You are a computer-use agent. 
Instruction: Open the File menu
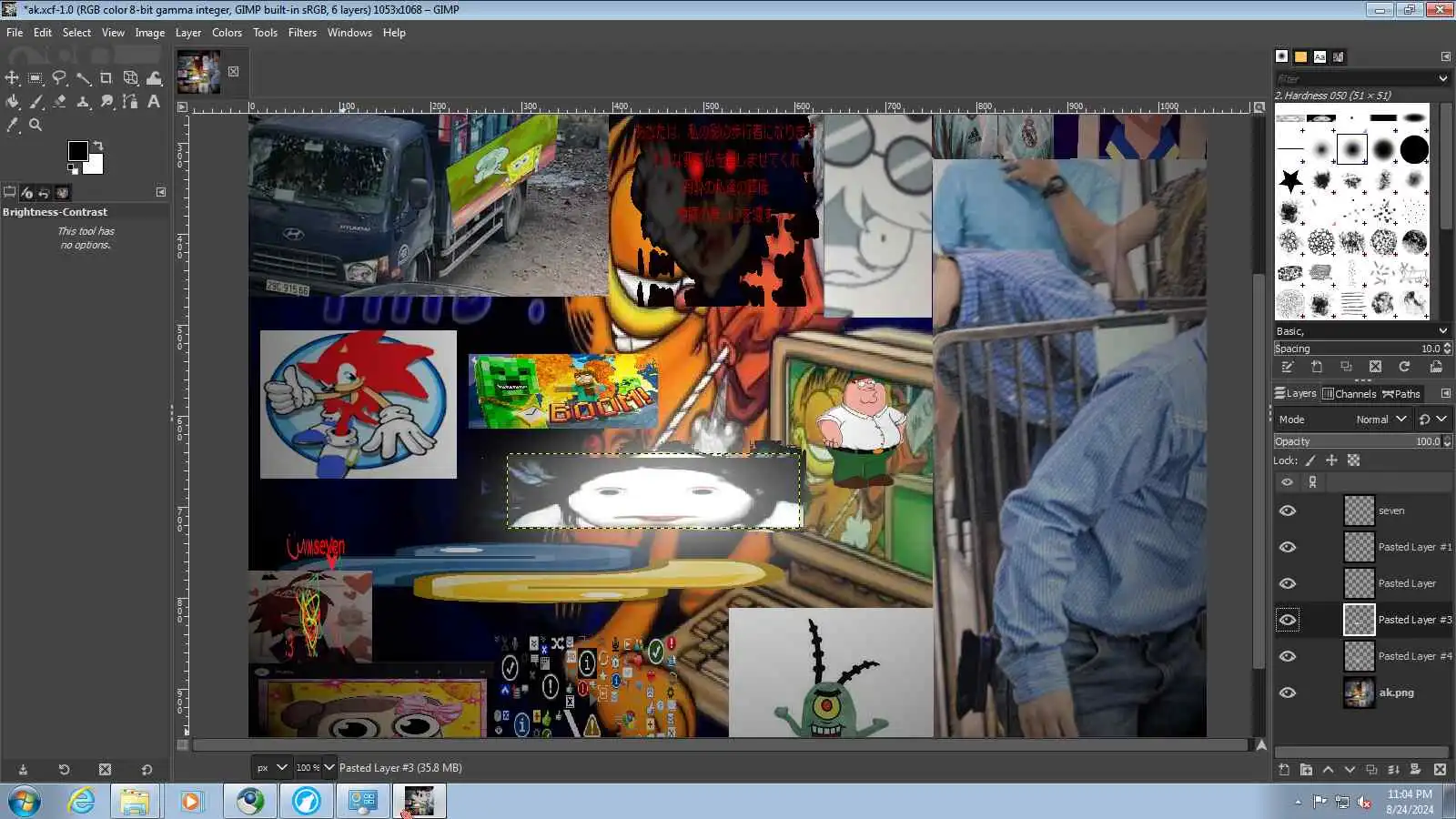15,33
